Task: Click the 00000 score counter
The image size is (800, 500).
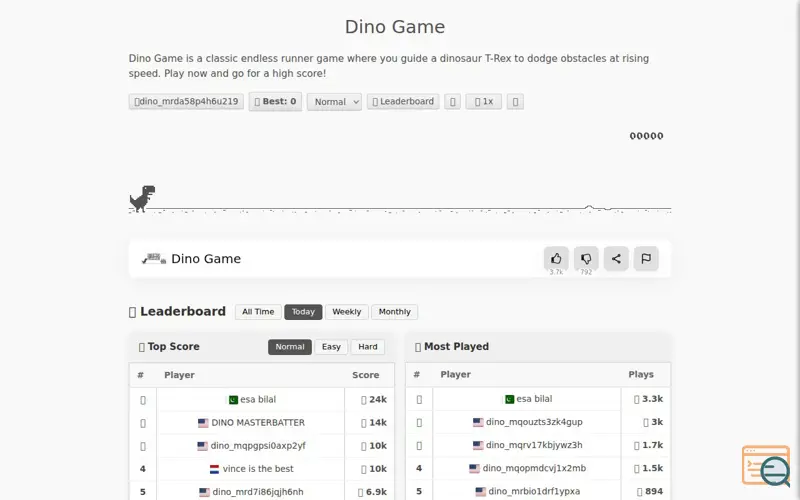Action: (x=646, y=136)
